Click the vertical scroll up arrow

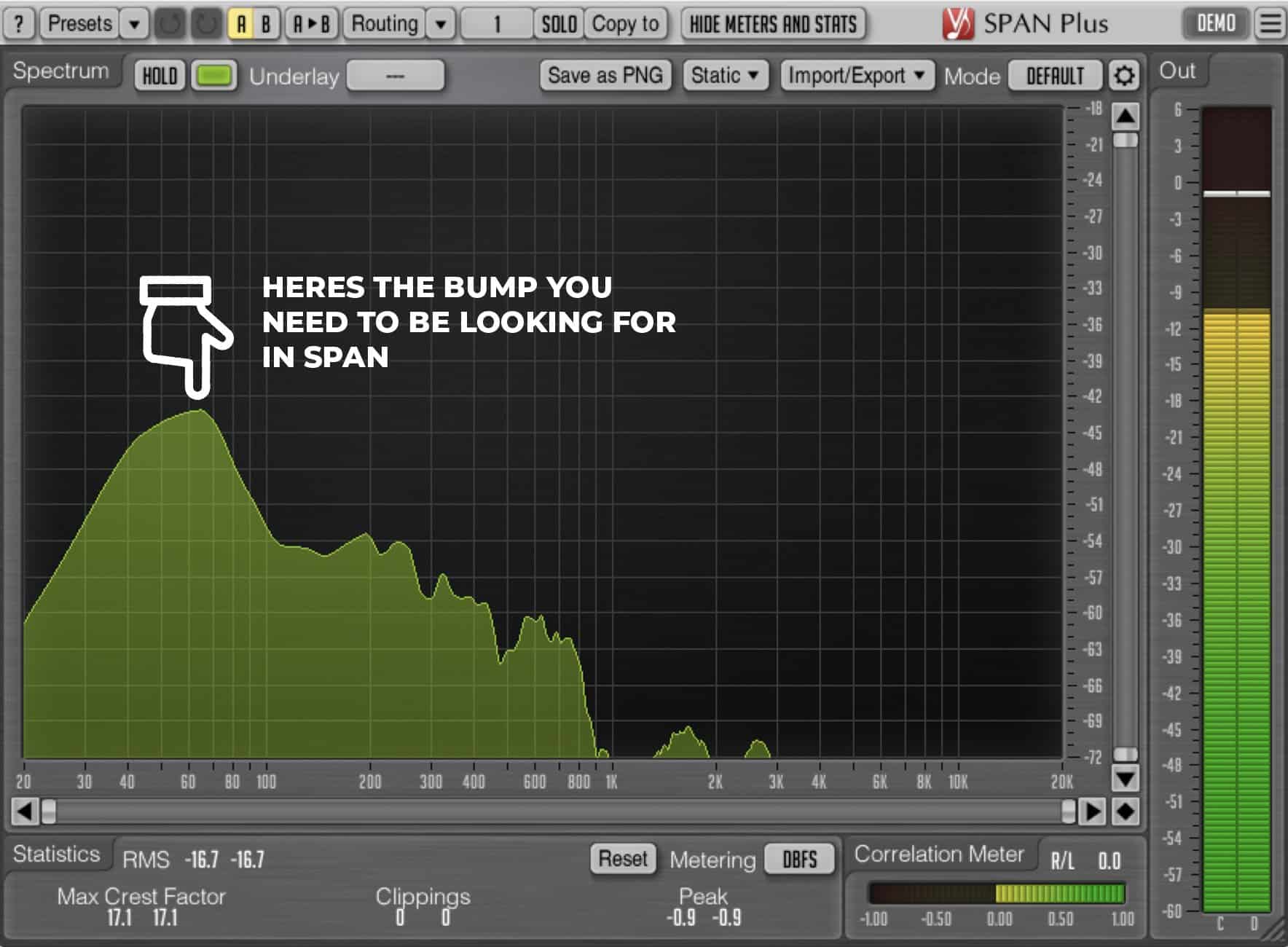pos(1126,116)
